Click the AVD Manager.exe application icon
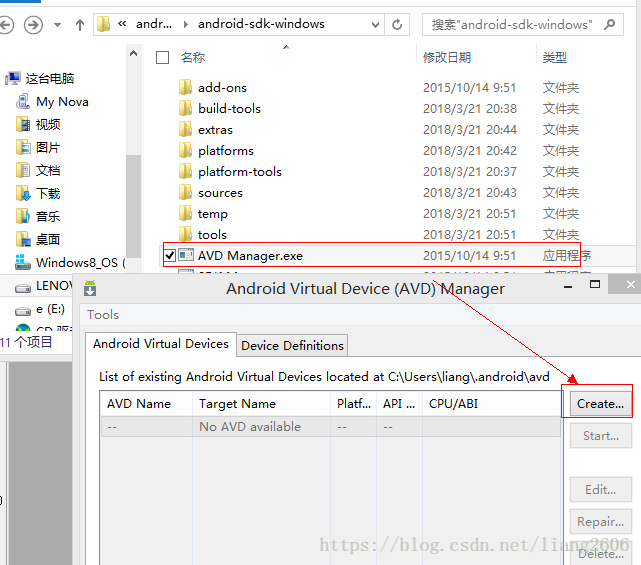The width and height of the screenshot is (641, 565). point(186,255)
